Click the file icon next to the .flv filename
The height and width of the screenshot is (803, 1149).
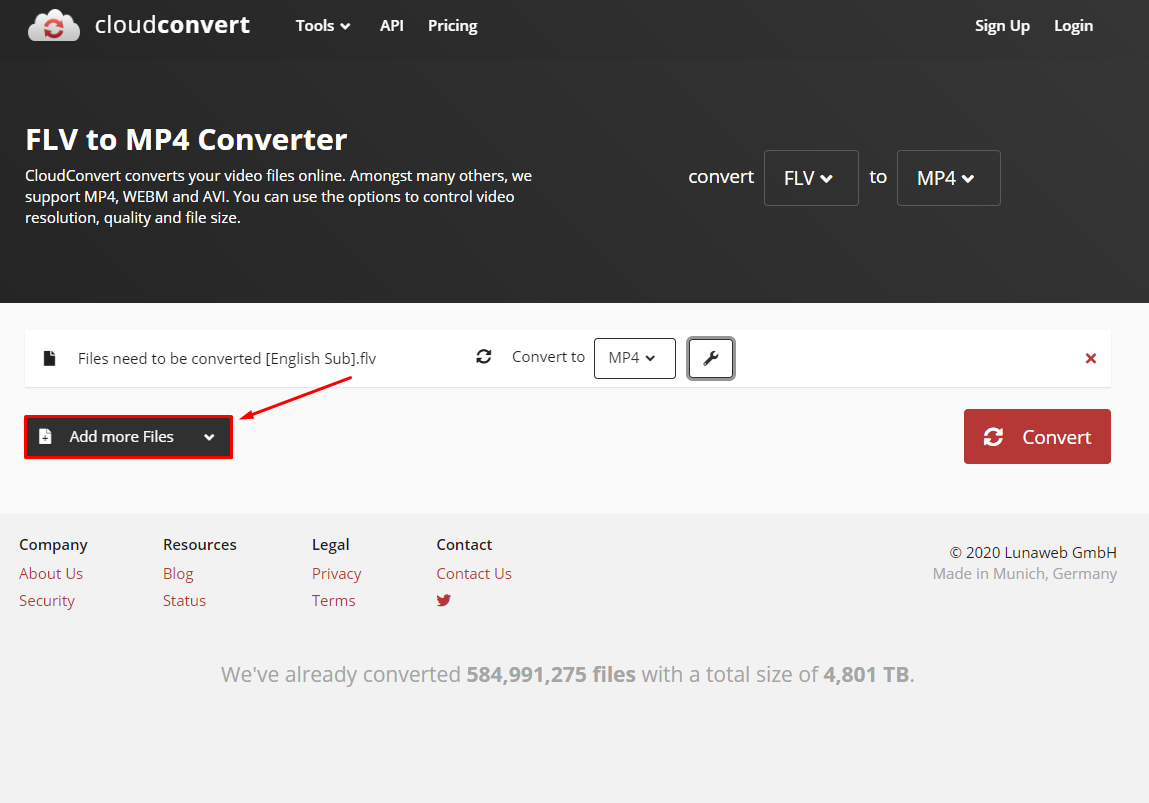[49, 358]
